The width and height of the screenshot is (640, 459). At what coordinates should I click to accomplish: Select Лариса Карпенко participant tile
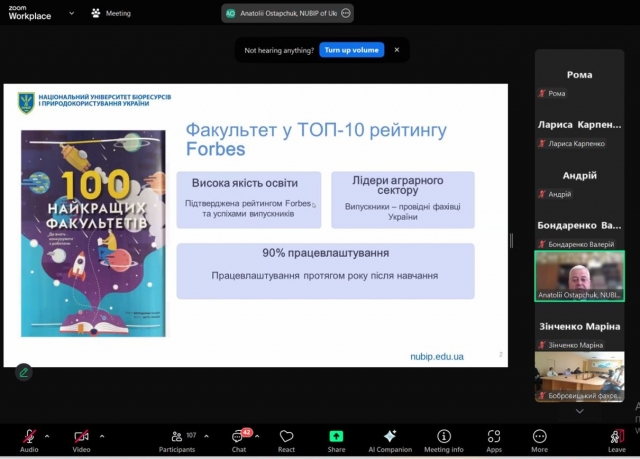tap(580, 125)
